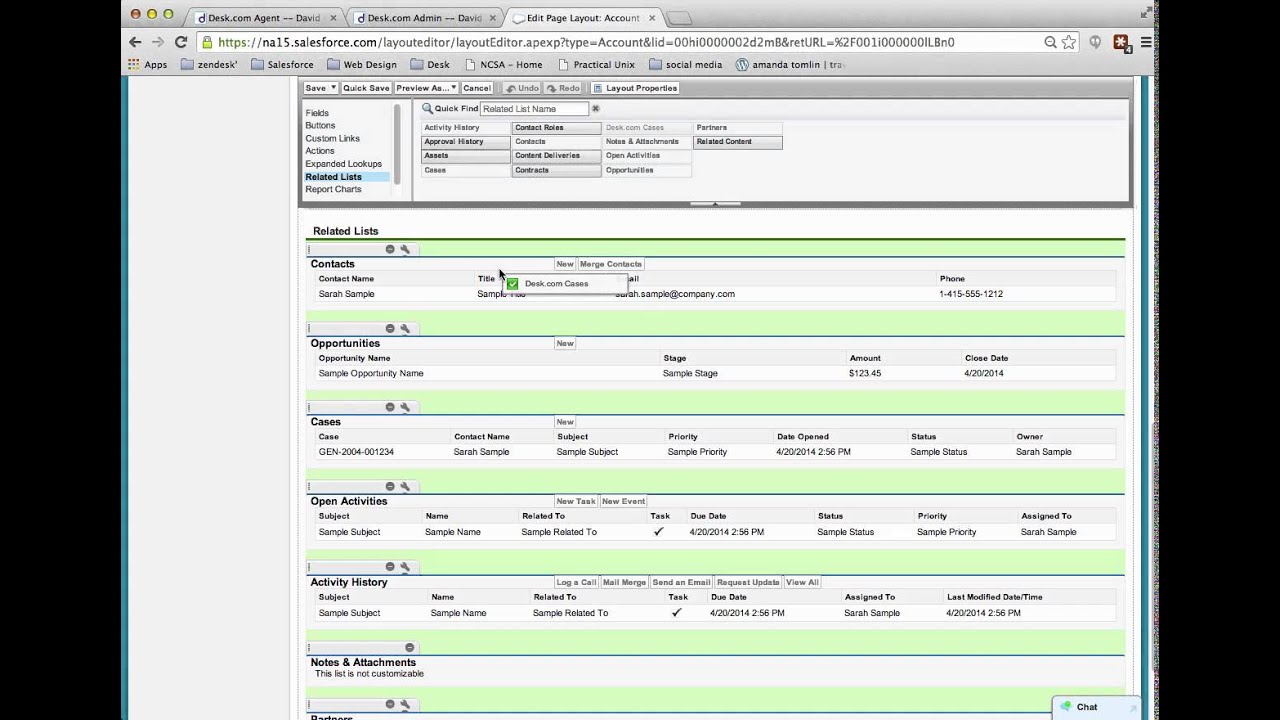Image resolution: width=1280 pixels, height=720 pixels.
Task: Switch to Desk.com Admin browser tab
Action: coord(425,17)
